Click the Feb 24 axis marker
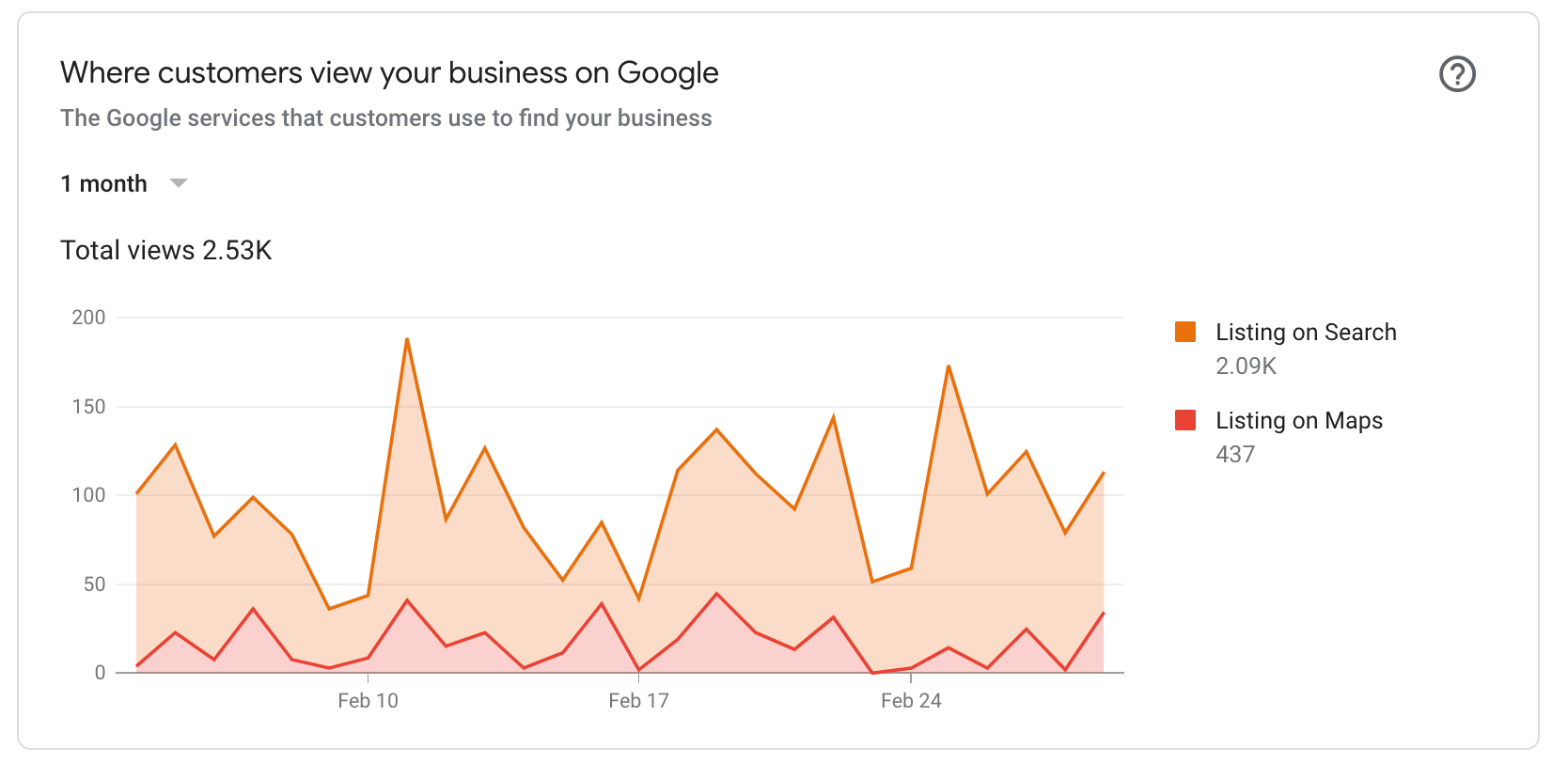Viewport: 1568px width, 763px height. tap(911, 700)
